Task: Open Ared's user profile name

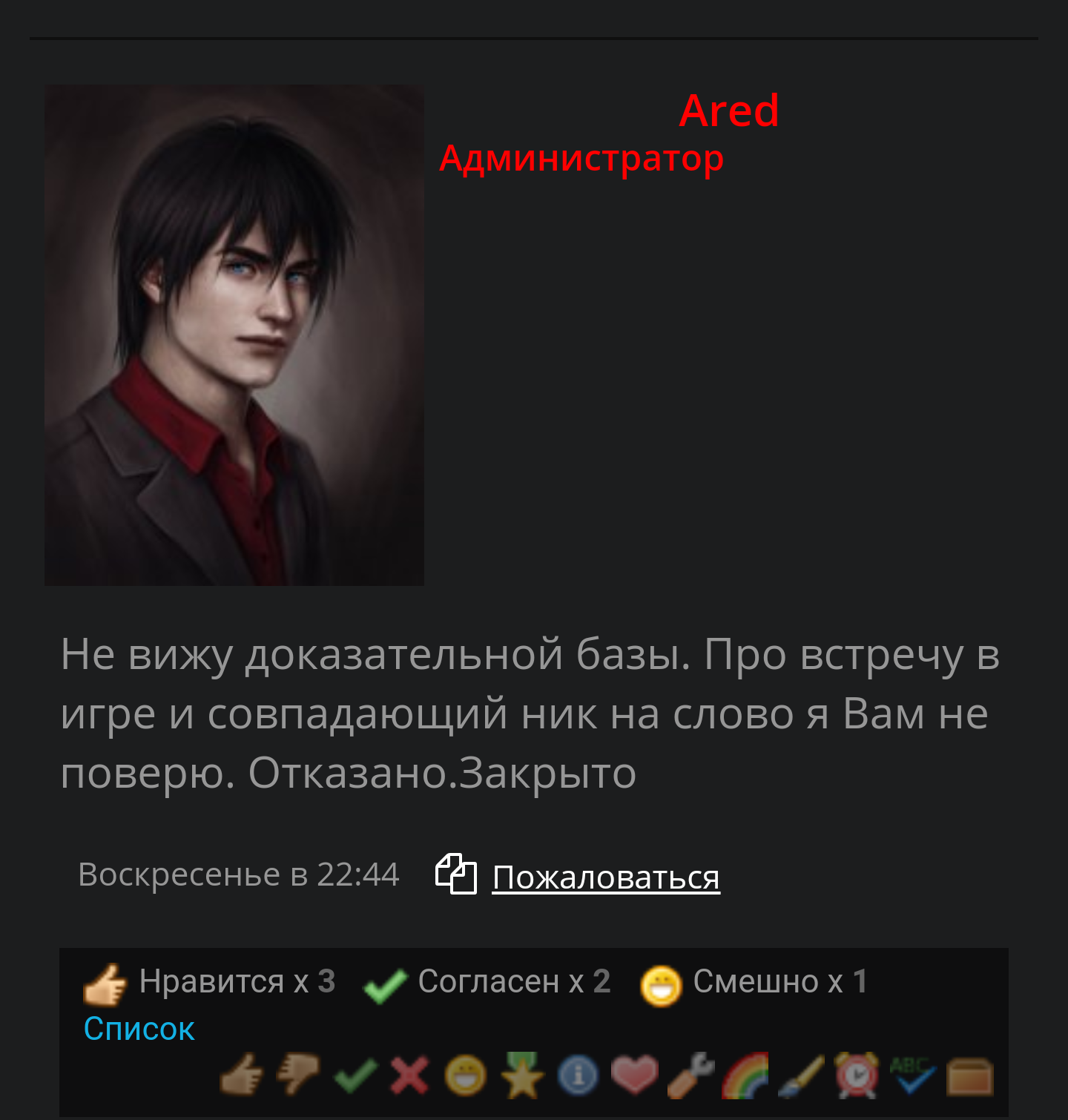Action: (729, 111)
